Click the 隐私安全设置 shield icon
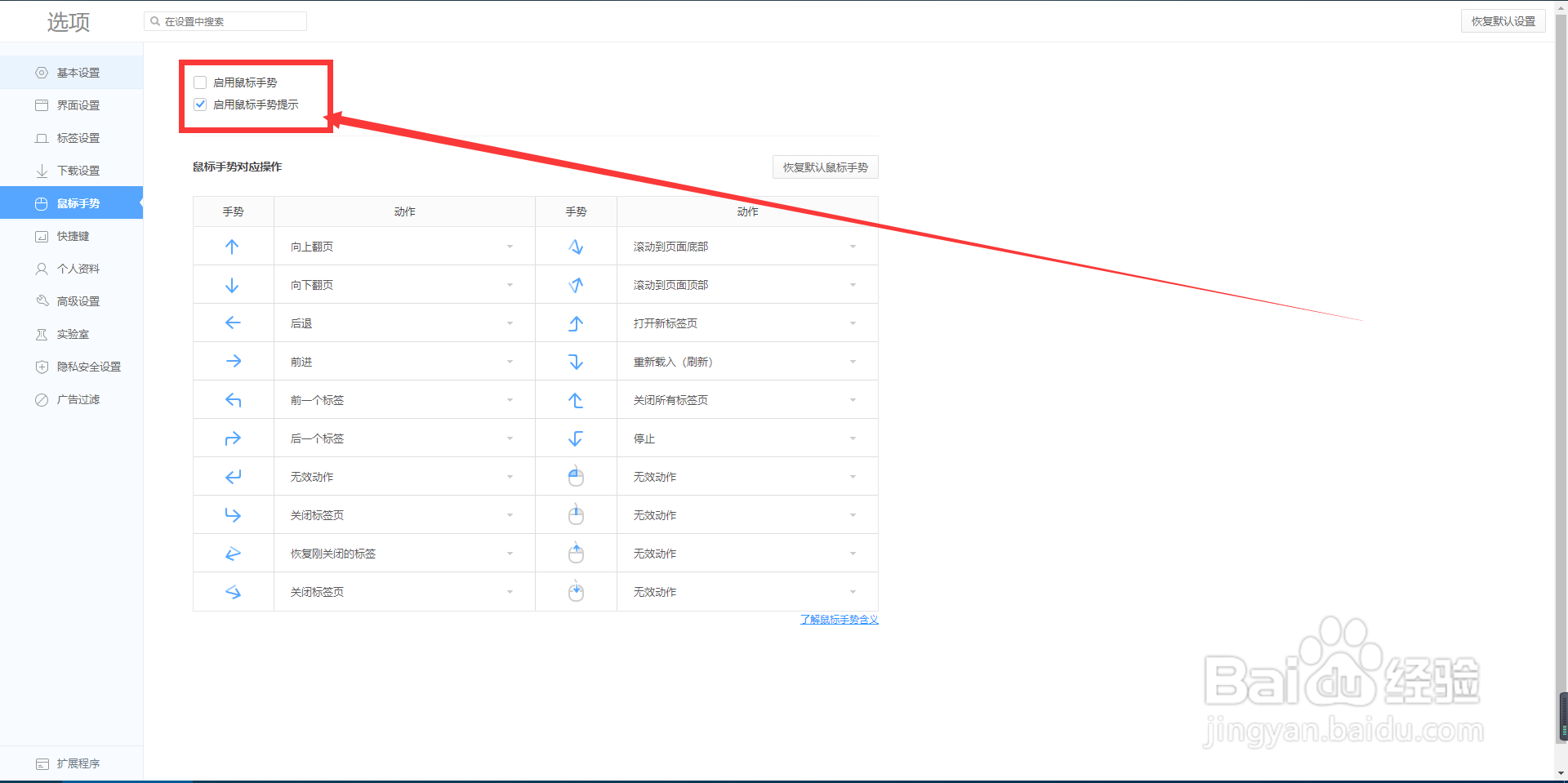 pos(42,367)
